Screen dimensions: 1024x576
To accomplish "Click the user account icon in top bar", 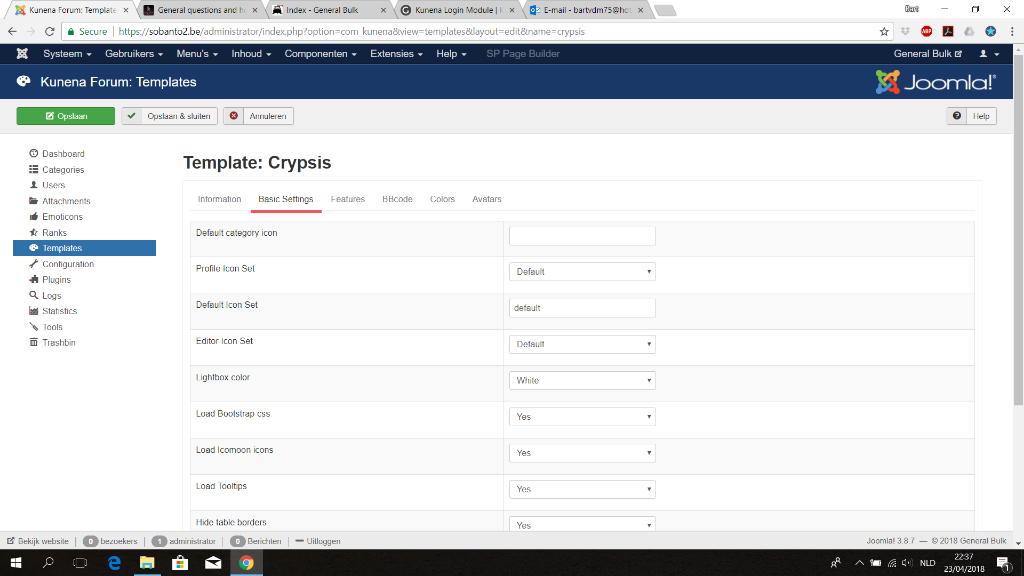I will 989,54.
